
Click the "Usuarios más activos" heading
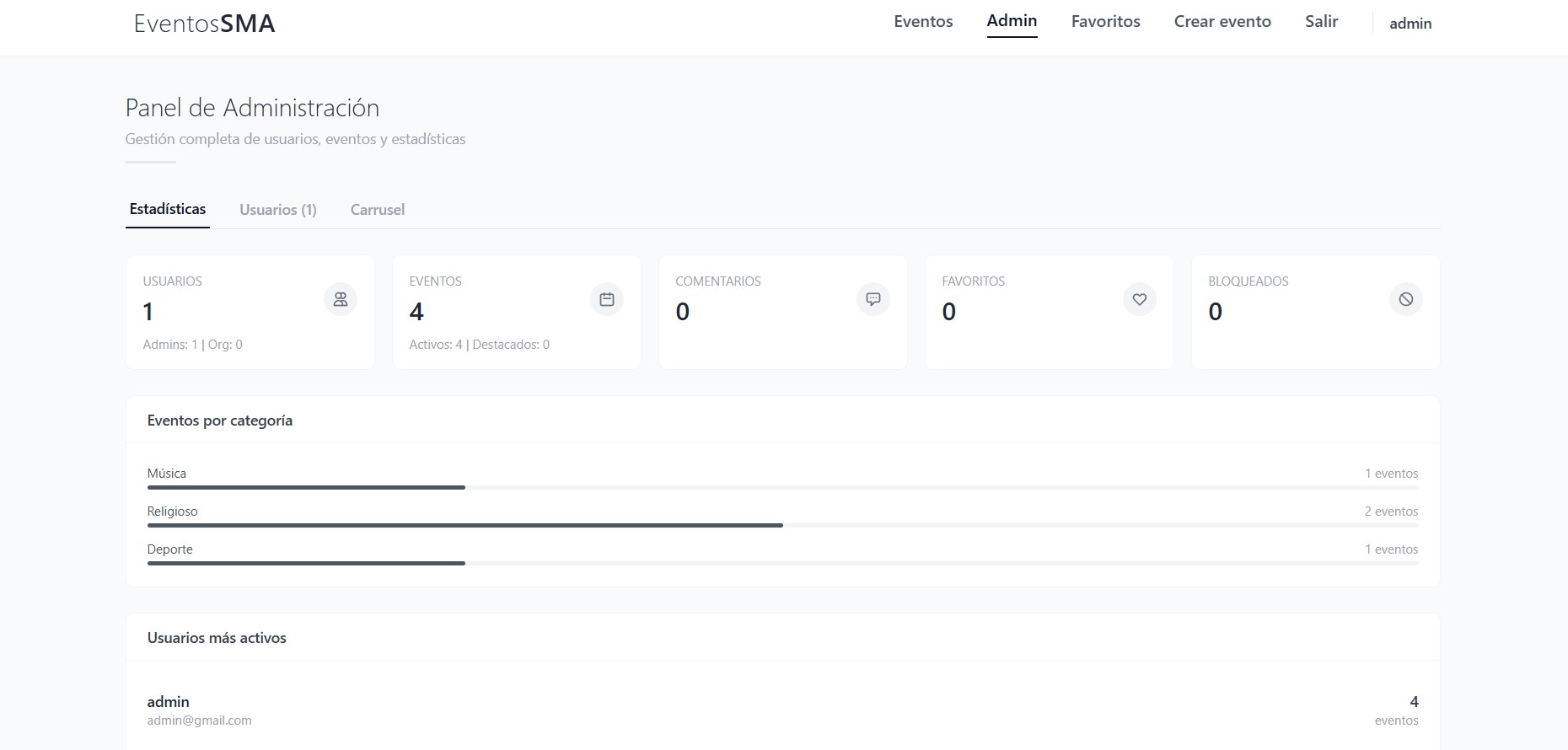pos(217,638)
